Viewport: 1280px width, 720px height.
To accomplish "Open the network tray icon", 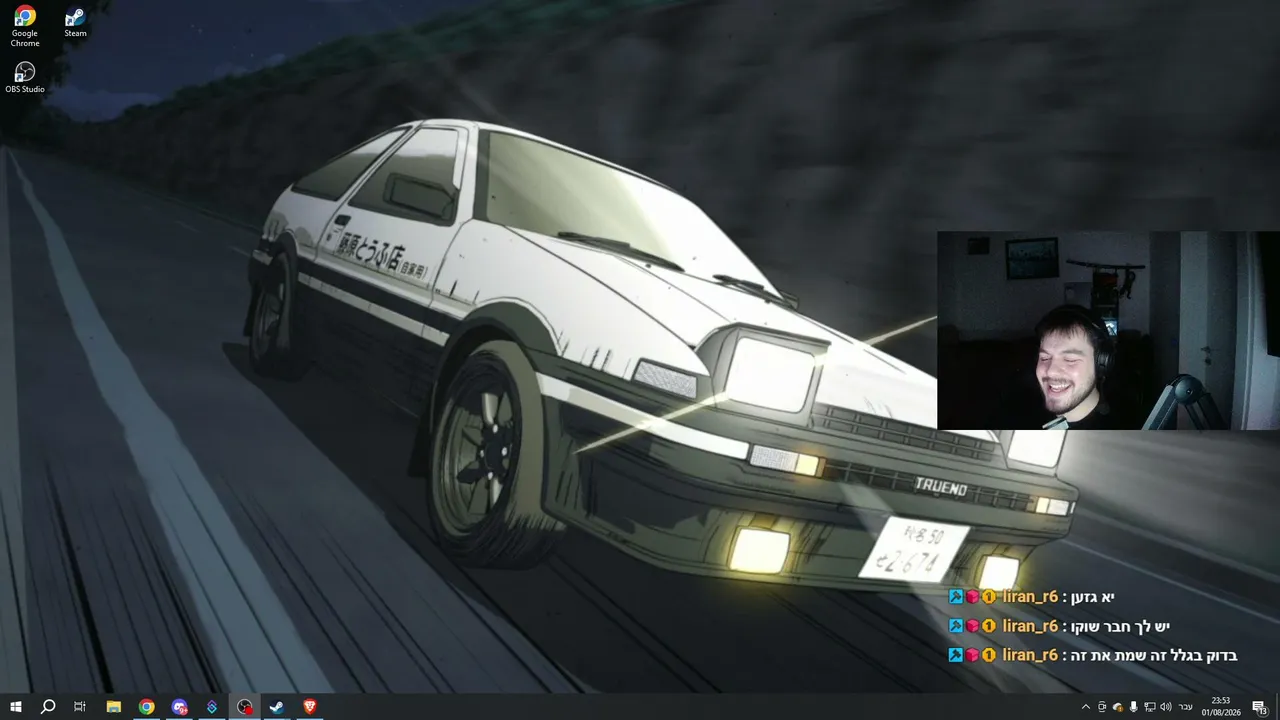I will point(1150,707).
